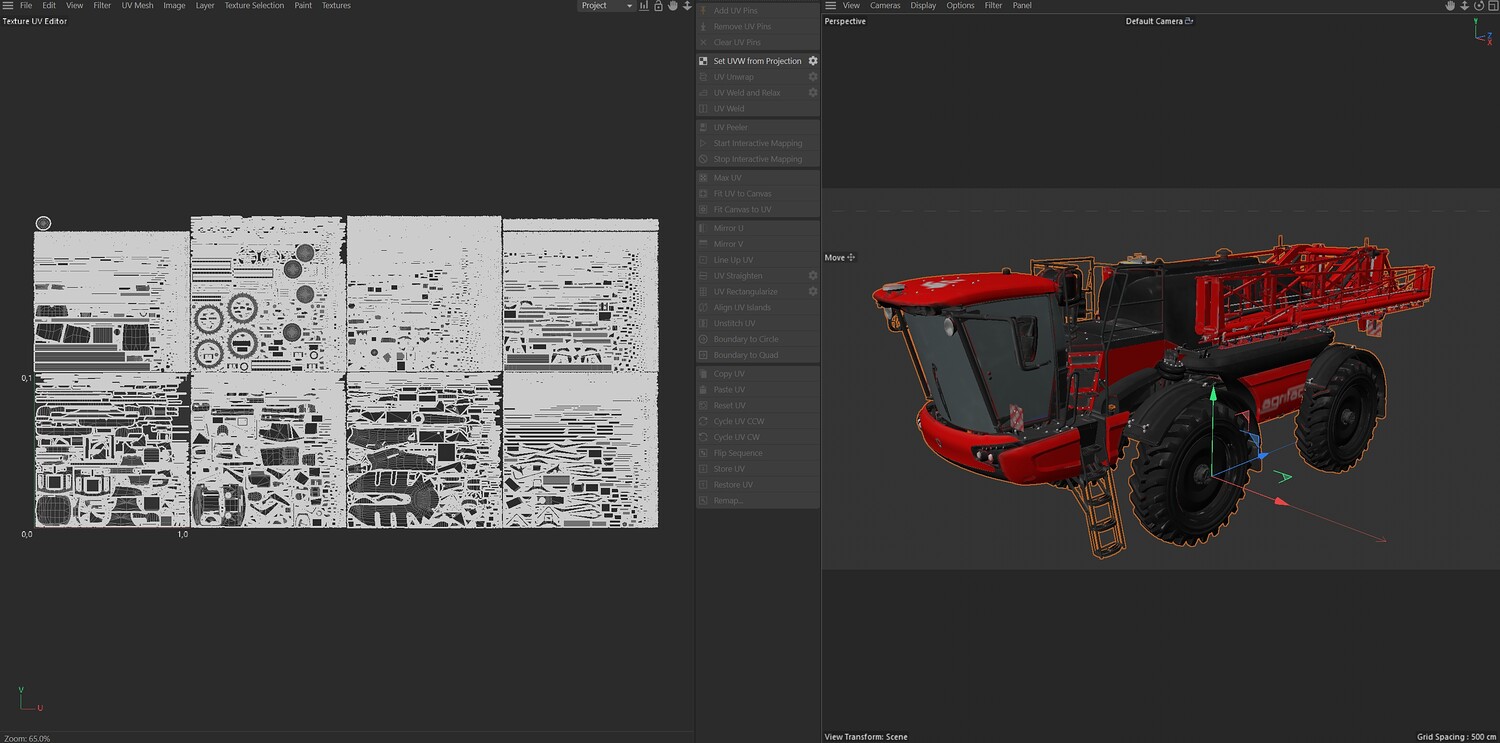Toggle the viewport maximize layout icon
1500x743 pixels.
[1492, 6]
